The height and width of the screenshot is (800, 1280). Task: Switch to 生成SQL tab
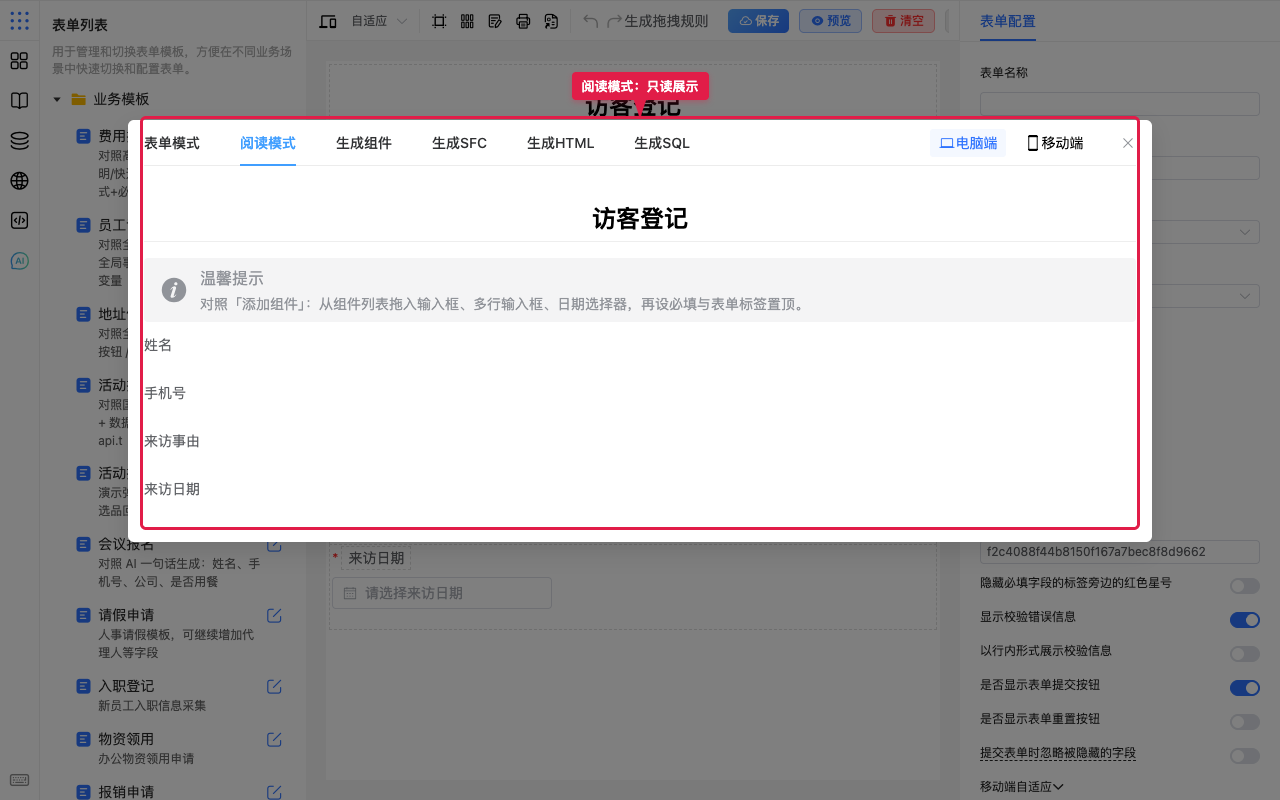point(662,143)
